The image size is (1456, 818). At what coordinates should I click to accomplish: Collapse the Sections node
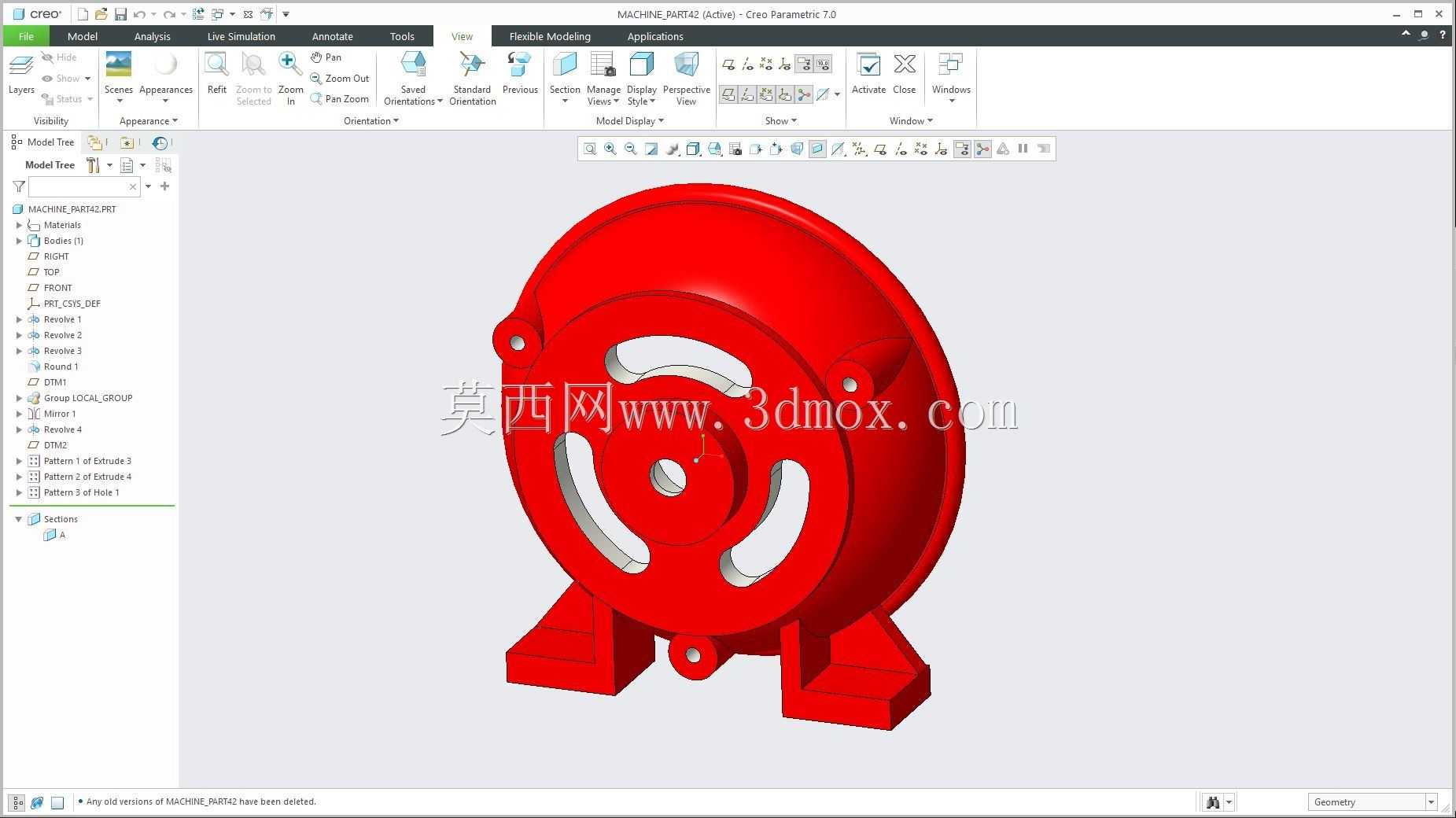[19, 519]
